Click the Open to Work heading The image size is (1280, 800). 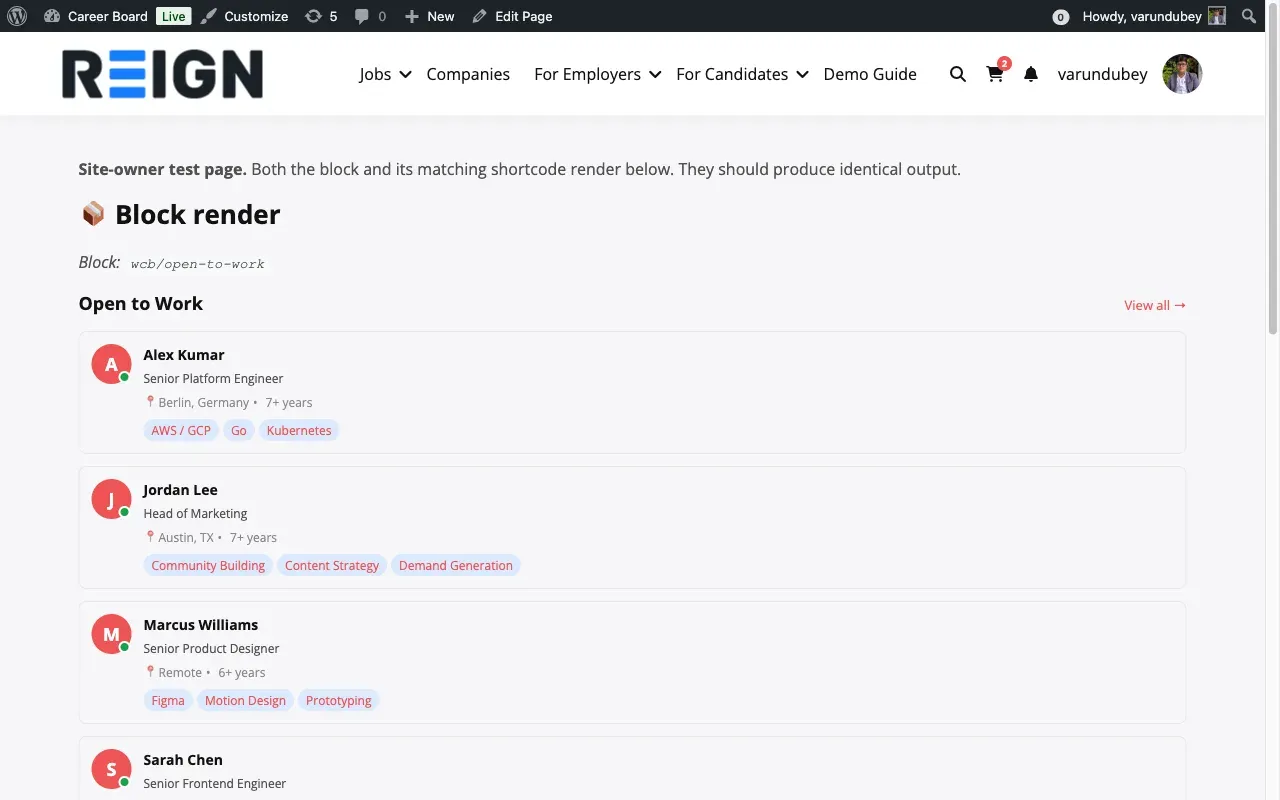141,304
